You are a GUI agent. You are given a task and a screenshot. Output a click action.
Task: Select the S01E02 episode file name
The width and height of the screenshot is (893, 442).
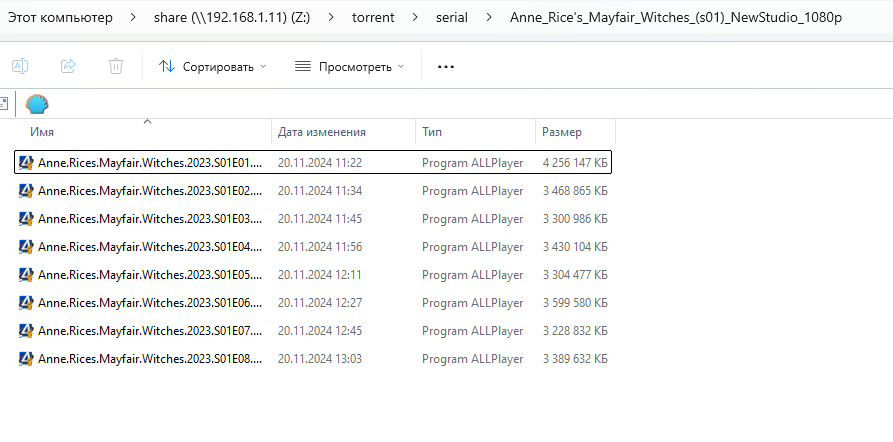click(x=150, y=190)
